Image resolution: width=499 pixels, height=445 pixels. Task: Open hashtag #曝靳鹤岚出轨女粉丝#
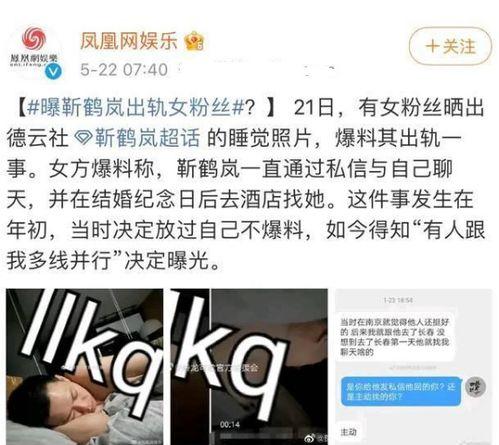pos(135,108)
